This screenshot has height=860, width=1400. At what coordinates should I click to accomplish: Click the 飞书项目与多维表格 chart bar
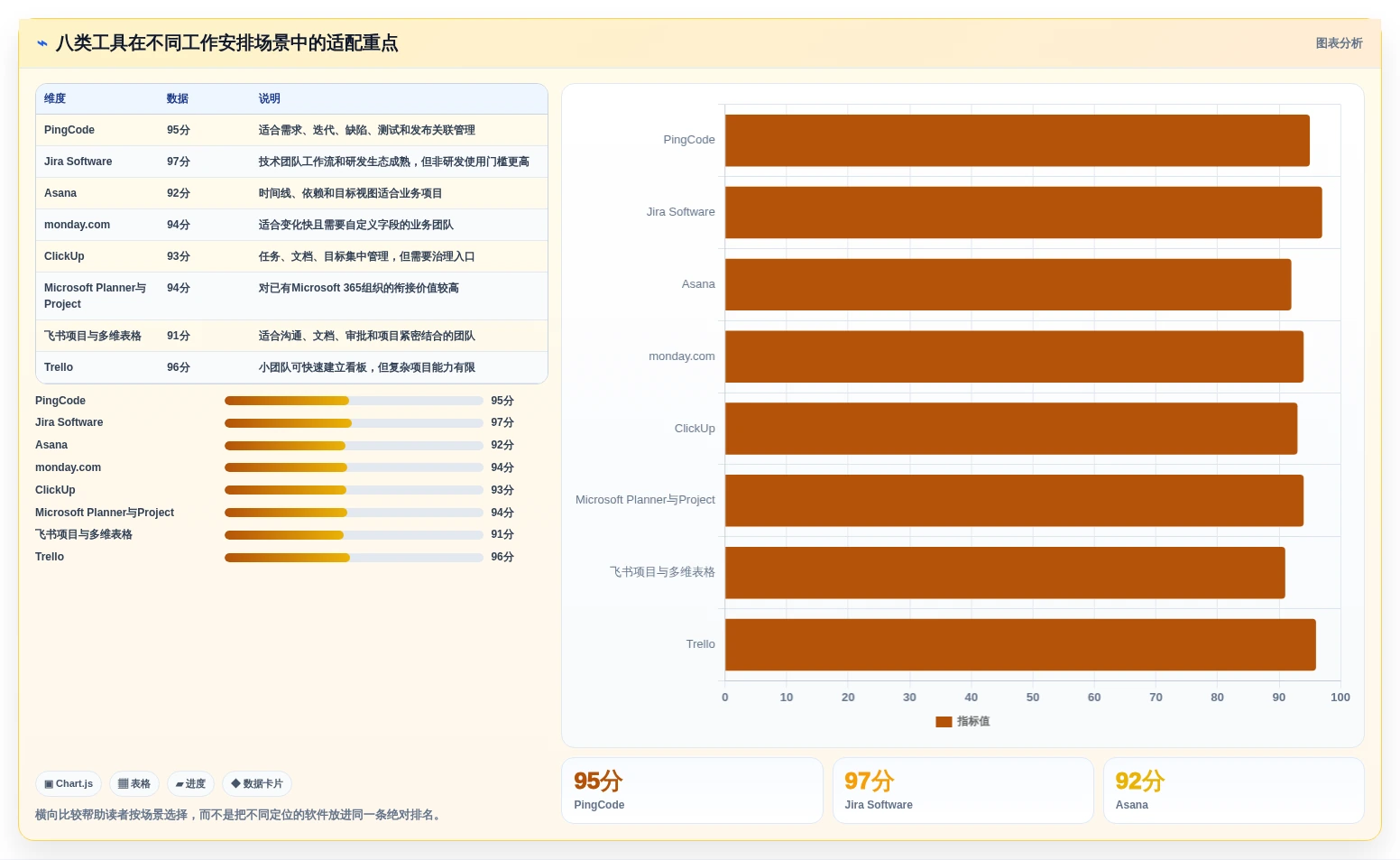pos(1005,573)
